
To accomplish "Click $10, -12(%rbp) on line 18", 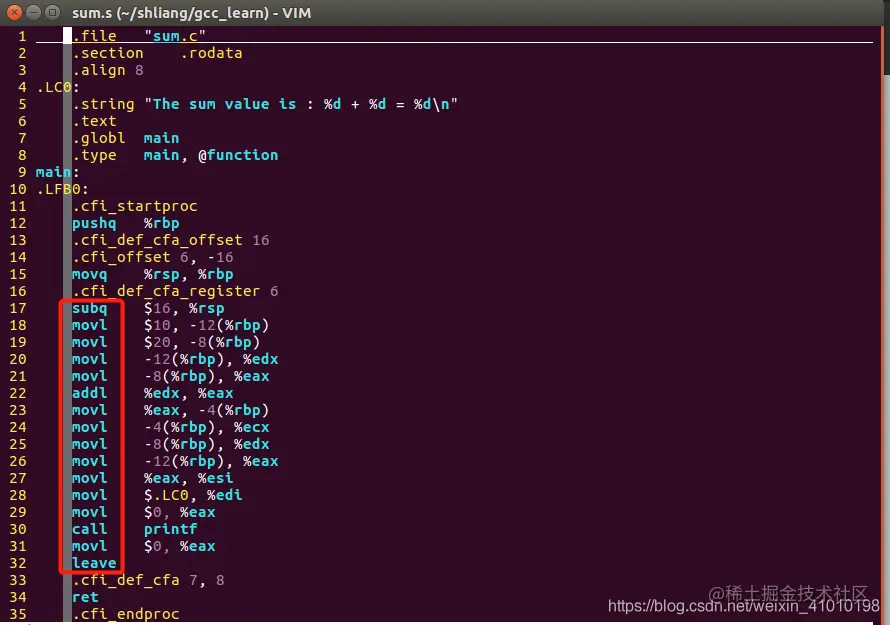I will pyautogui.click(x=207, y=325).
